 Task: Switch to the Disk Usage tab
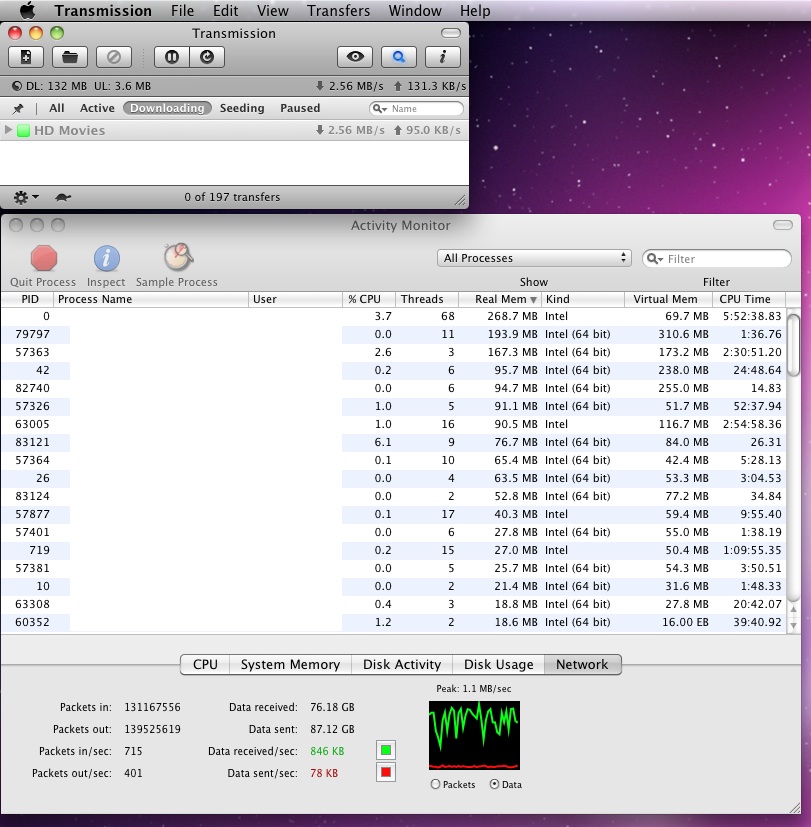coord(498,665)
